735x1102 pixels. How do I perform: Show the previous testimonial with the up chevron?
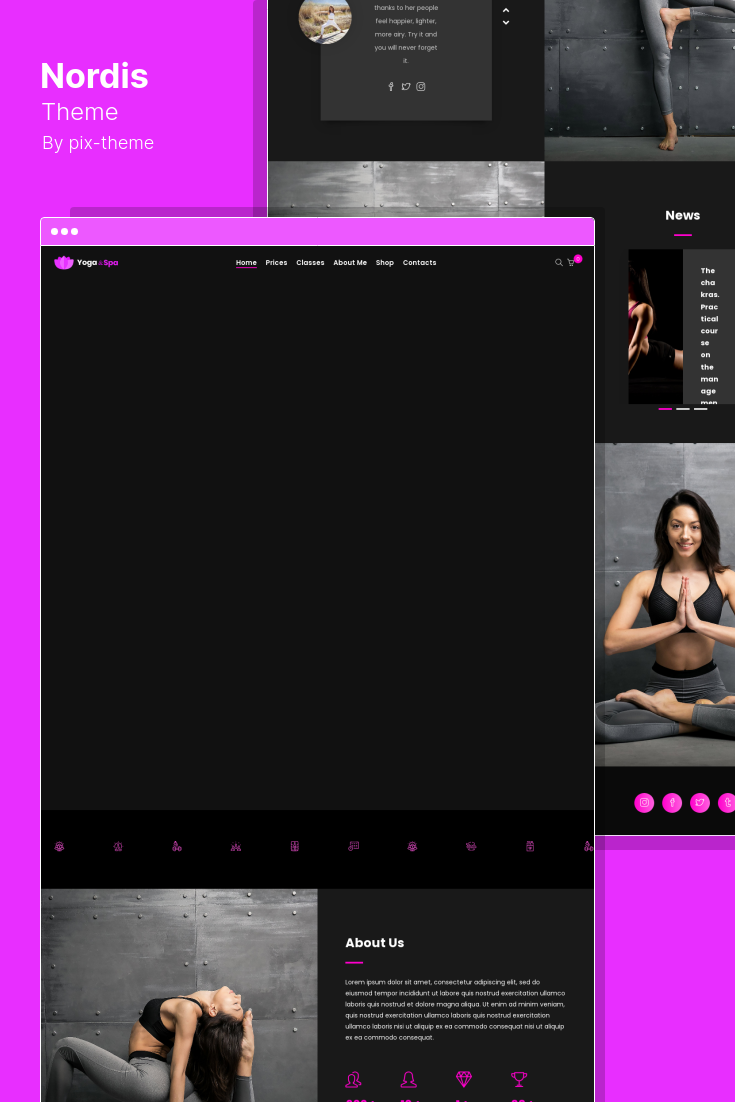[506, 11]
